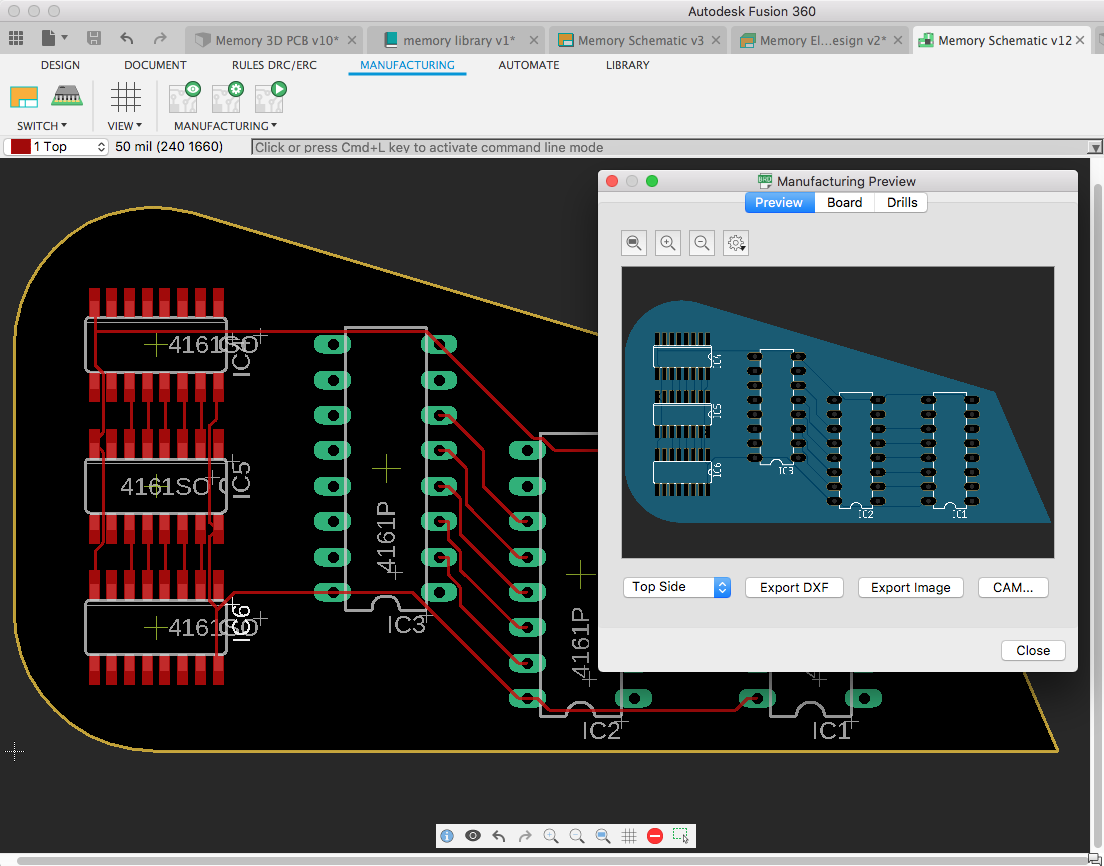1104x866 pixels.
Task: Click zoom-to-fit icon in Manufacturing Preview
Action: 634,243
